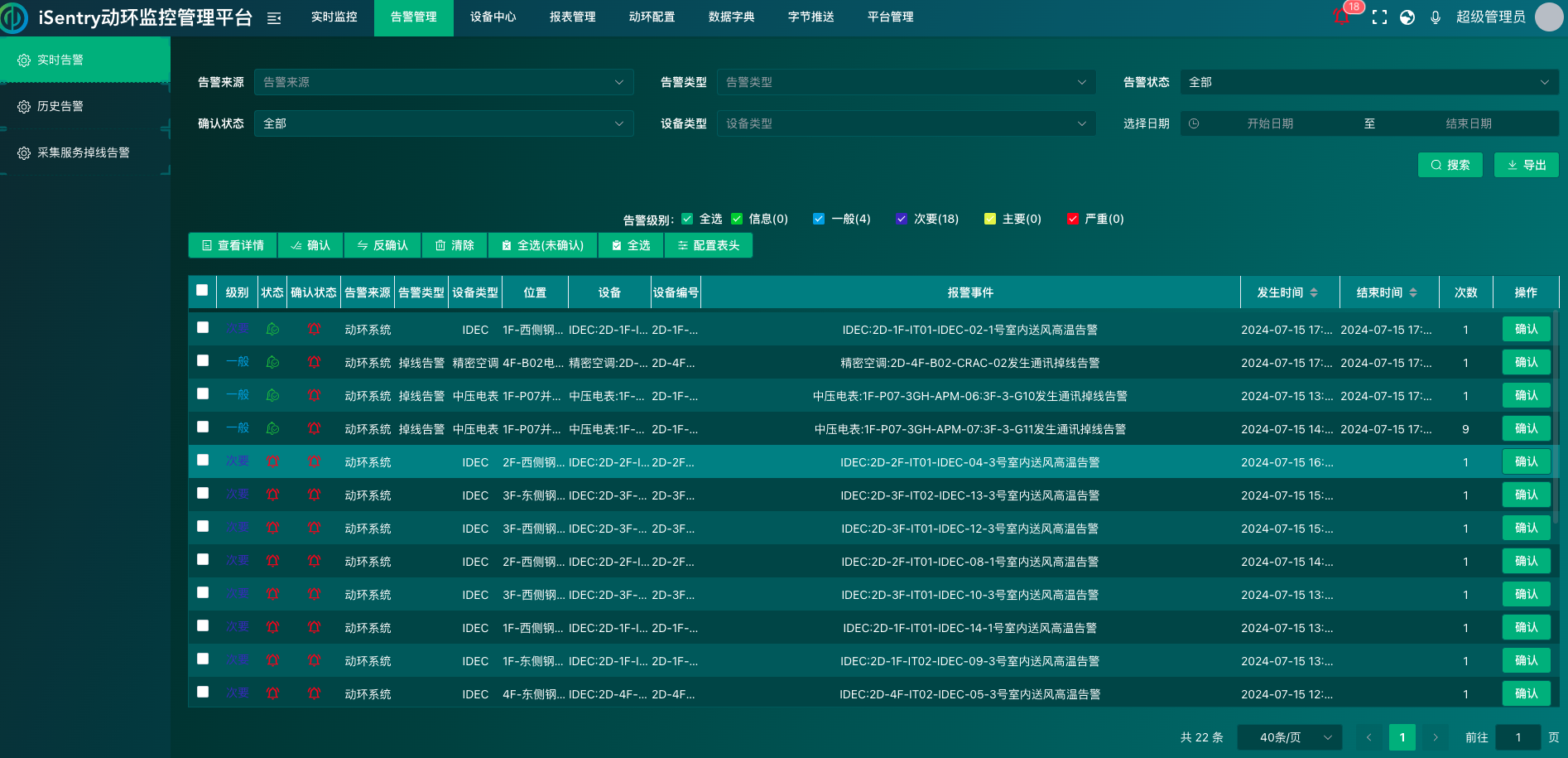Click the status icon in the 3GH-APM-06 alarm row
The width and height of the screenshot is (1568, 758).
[x=272, y=395]
